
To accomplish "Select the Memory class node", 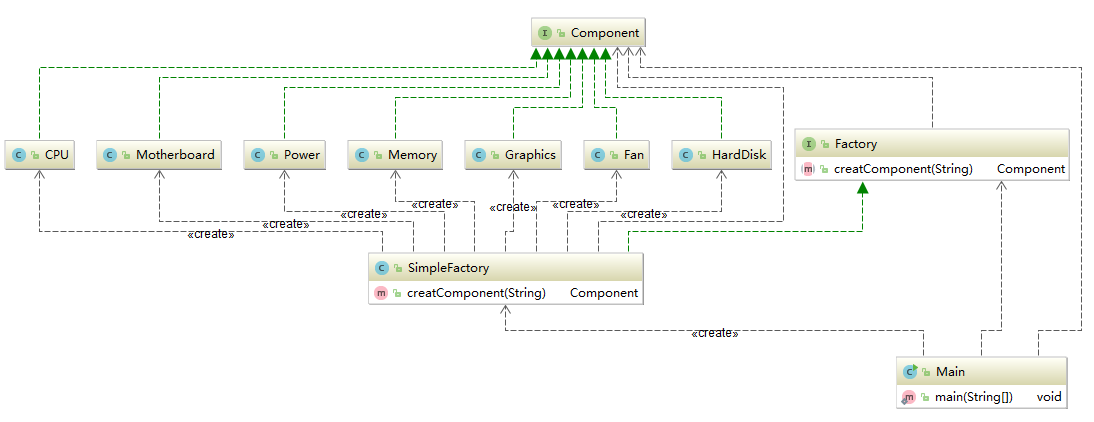I will 396,155.
